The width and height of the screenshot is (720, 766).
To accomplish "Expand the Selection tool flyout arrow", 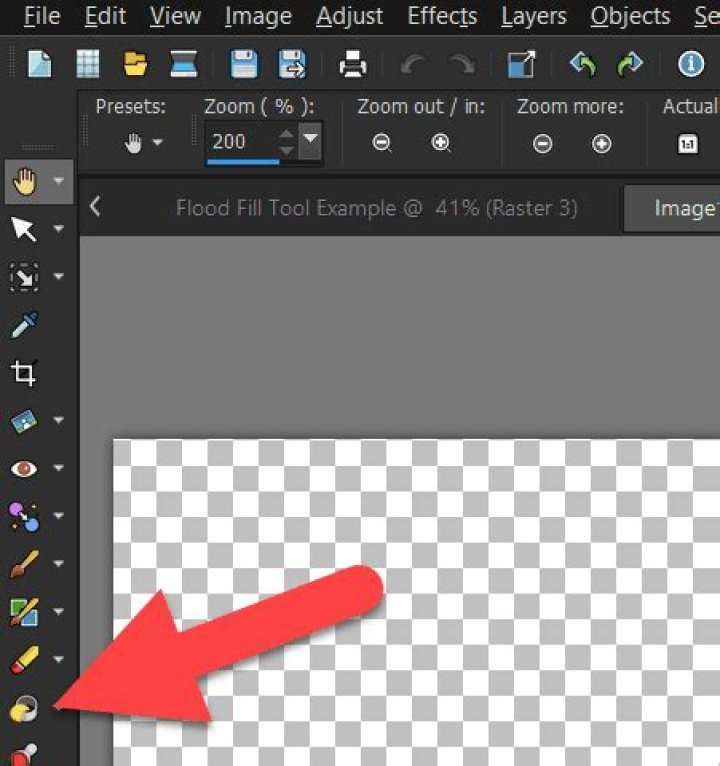I will (x=59, y=277).
